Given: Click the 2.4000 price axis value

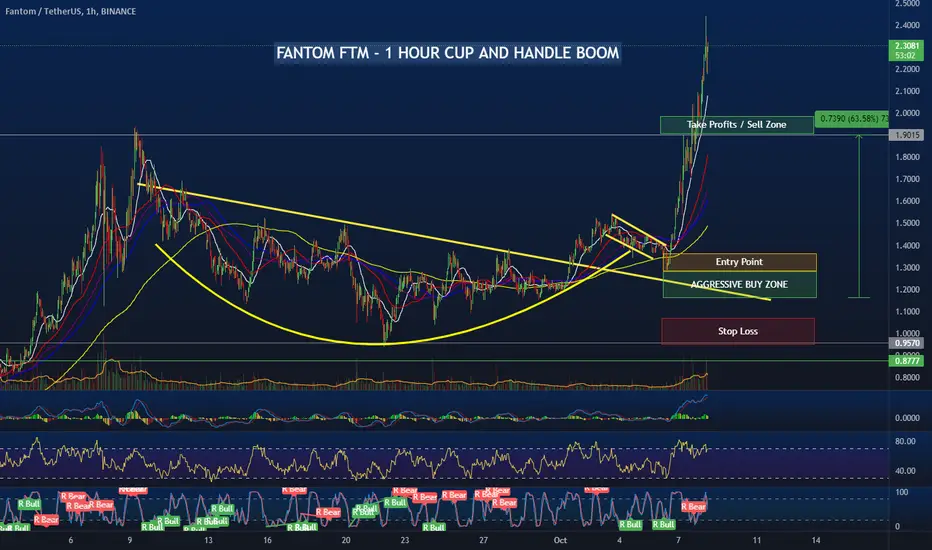Looking at the screenshot, I should (x=907, y=25).
